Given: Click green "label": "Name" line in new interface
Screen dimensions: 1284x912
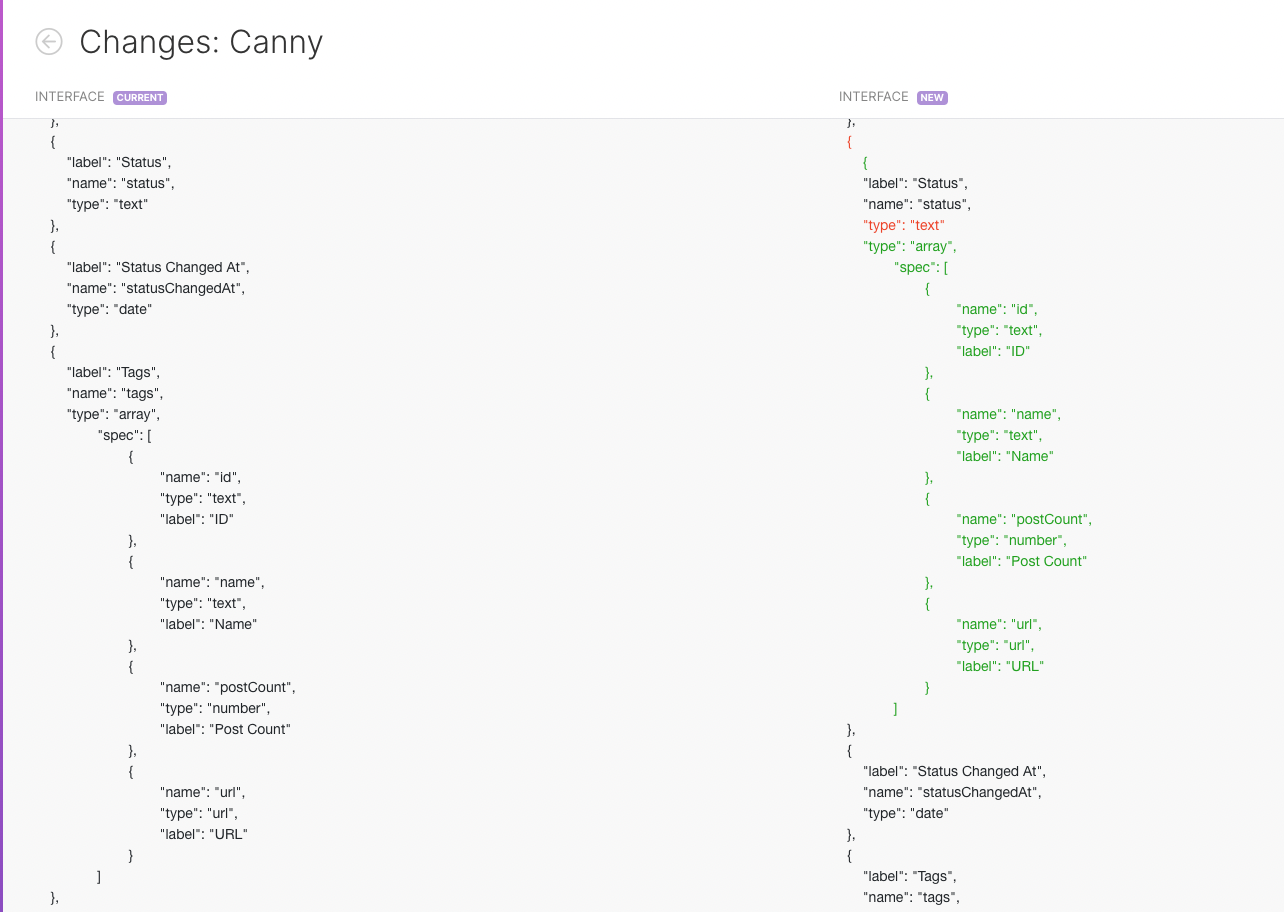Looking at the screenshot, I should [1006, 456].
